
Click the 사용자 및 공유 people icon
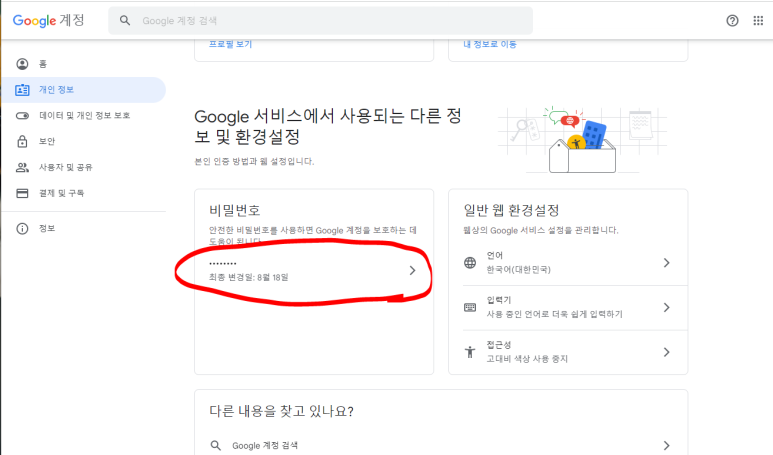(22, 167)
